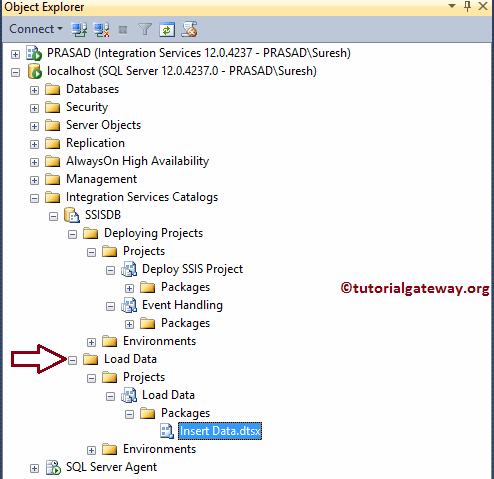Click the Server Objects folder icon

point(53,125)
